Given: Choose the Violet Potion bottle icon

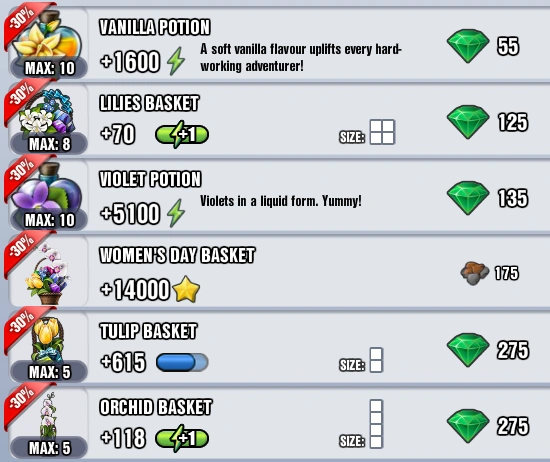Looking at the screenshot, I should click(x=47, y=189).
